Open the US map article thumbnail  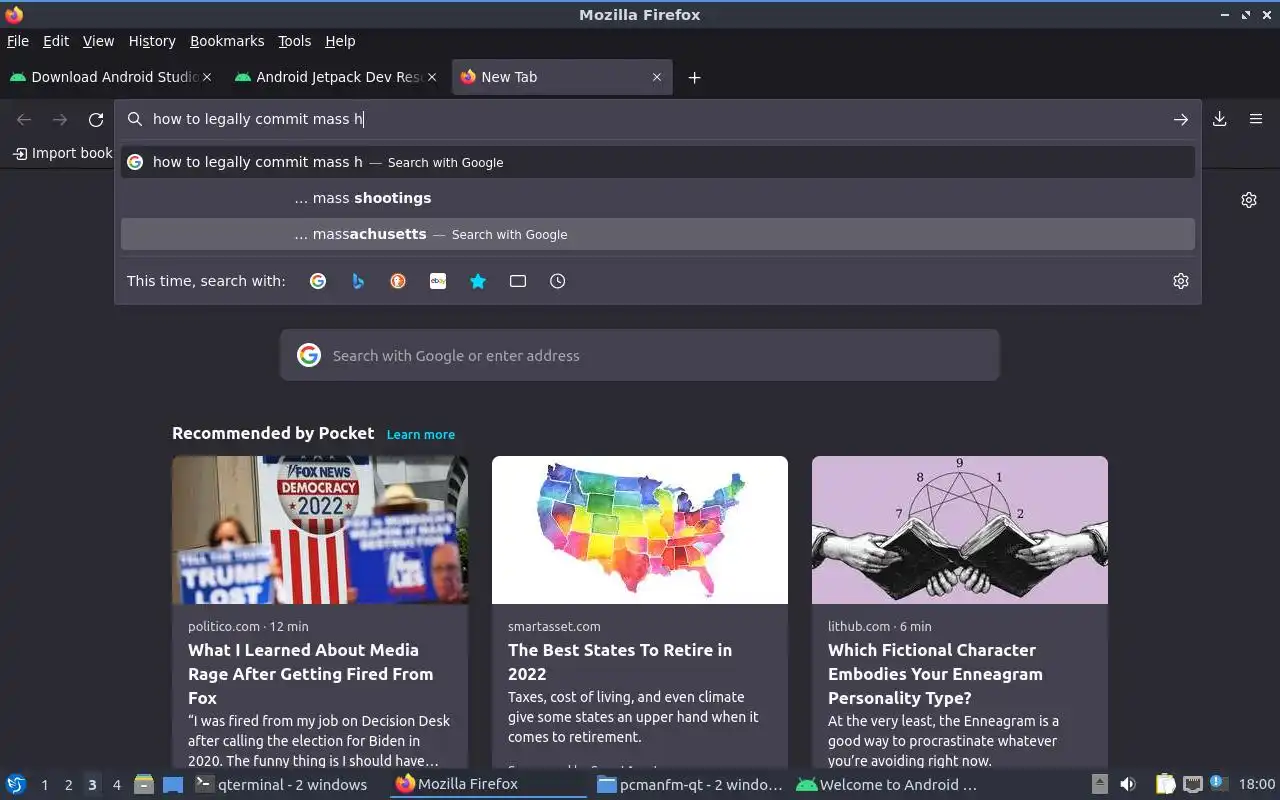click(640, 530)
